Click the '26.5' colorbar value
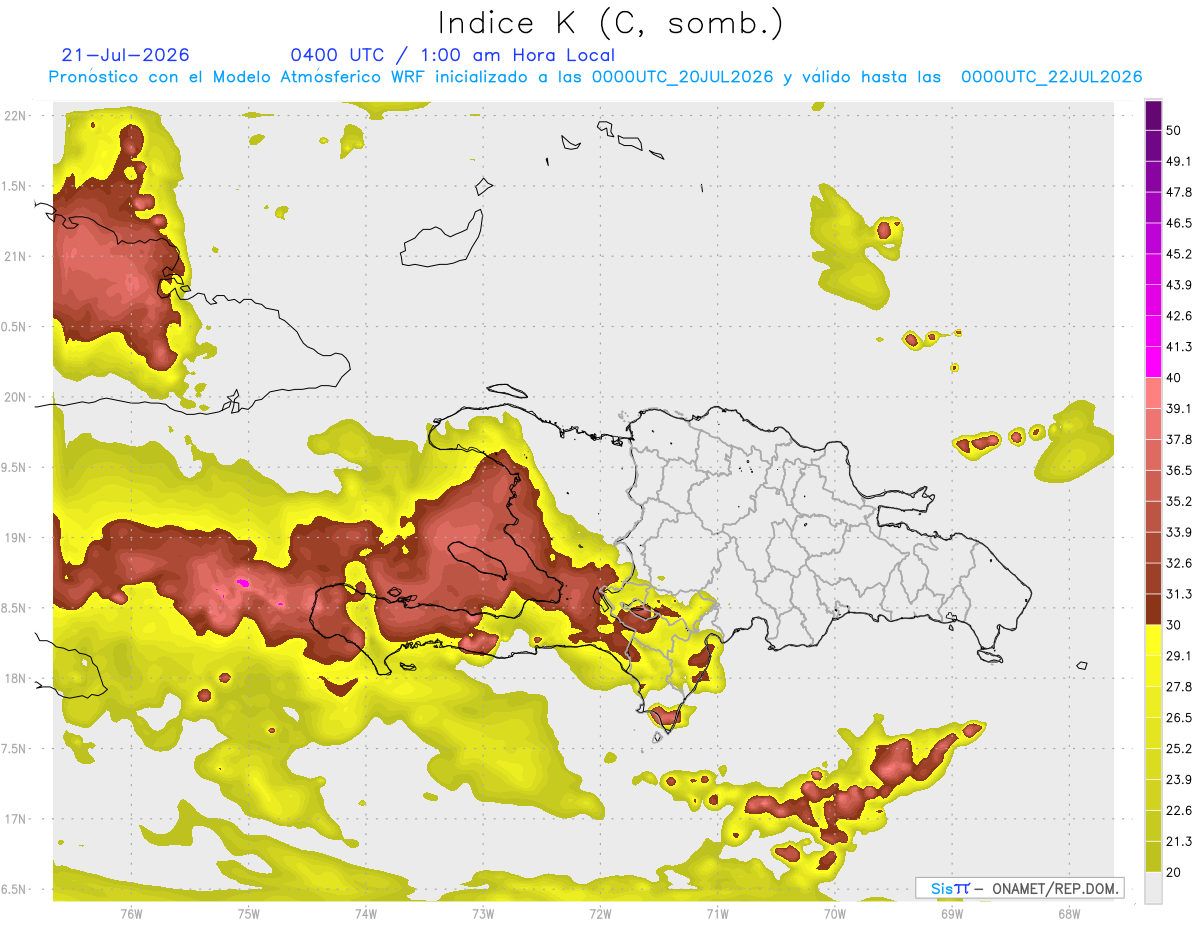The image size is (1200, 927). tap(1179, 718)
